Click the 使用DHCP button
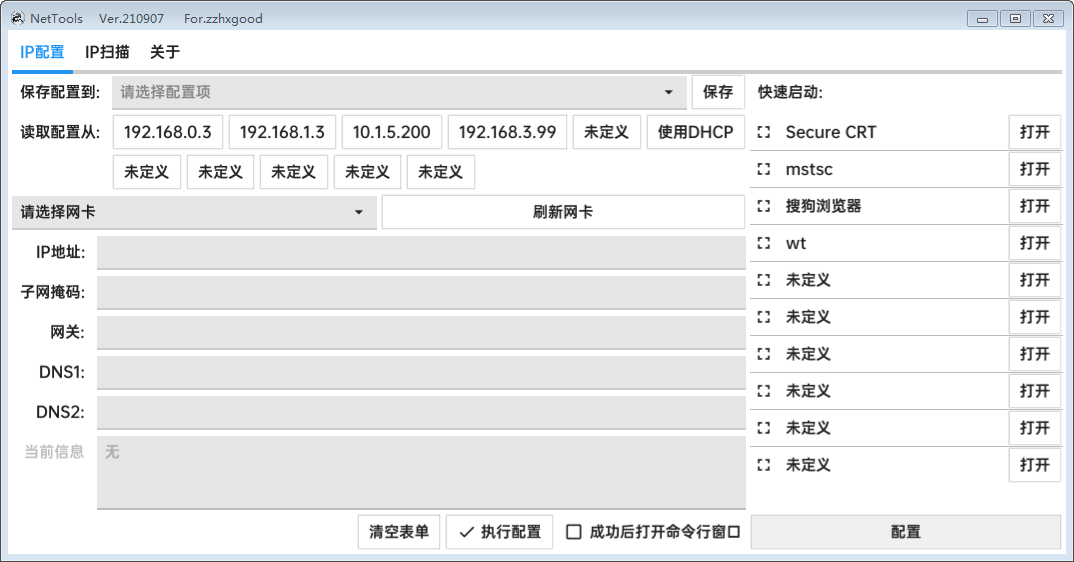Image resolution: width=1074 pixels, height=562 pixels. [x=695, y=132]
